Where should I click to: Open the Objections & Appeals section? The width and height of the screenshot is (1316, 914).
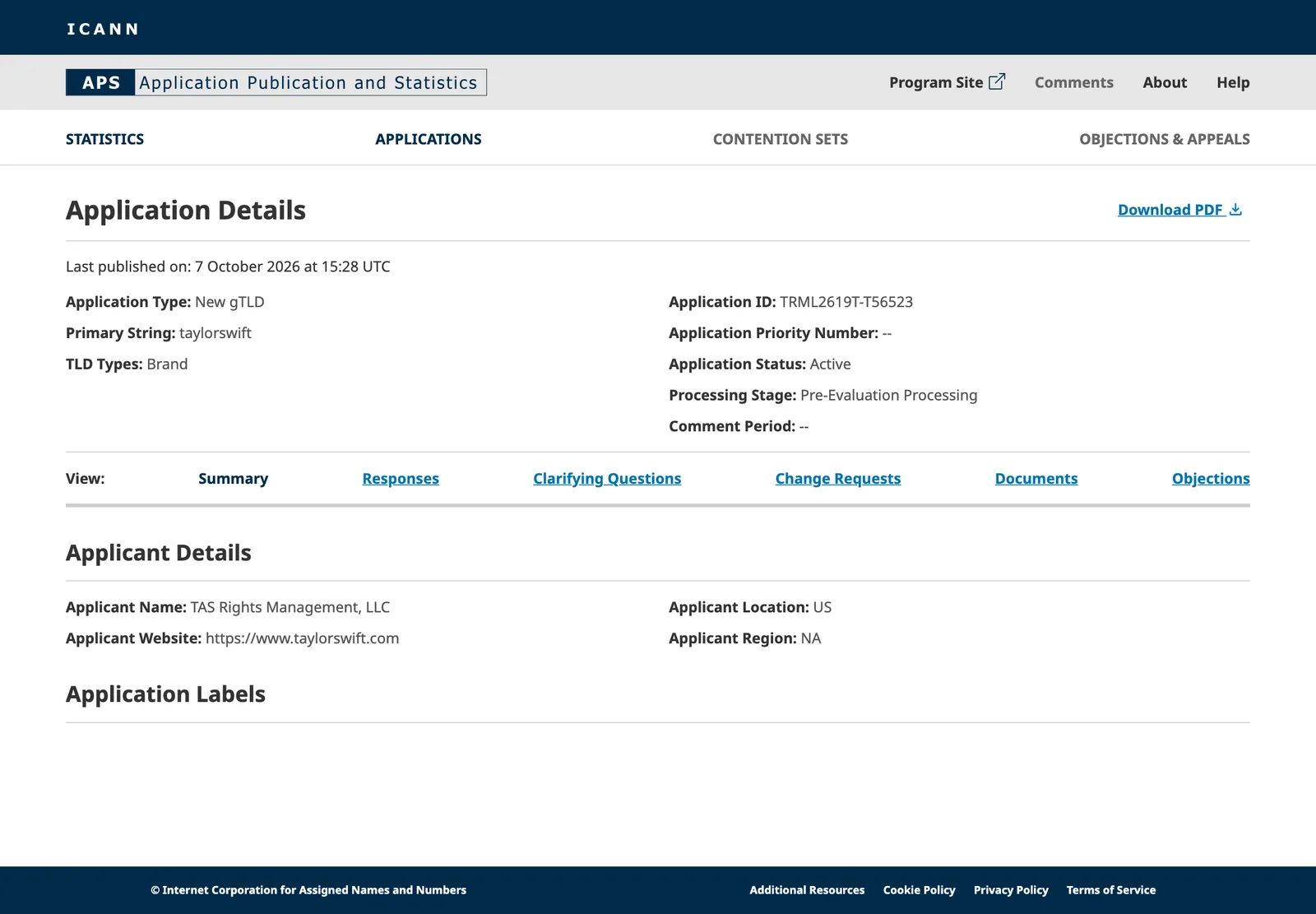1164,139
